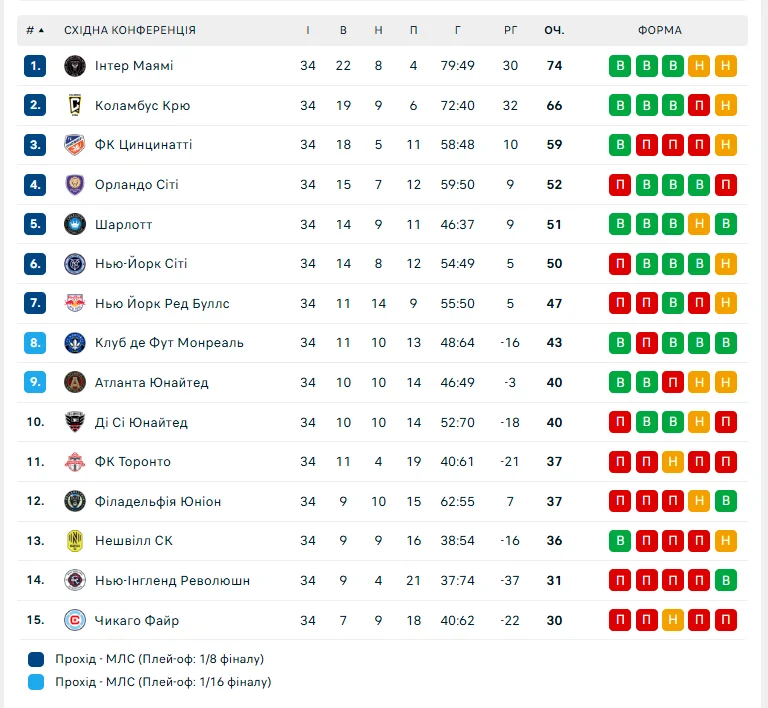Click the rank 1 position badge
The height and width of the screenshot is (708, 768).
click(x=36, y=66)
